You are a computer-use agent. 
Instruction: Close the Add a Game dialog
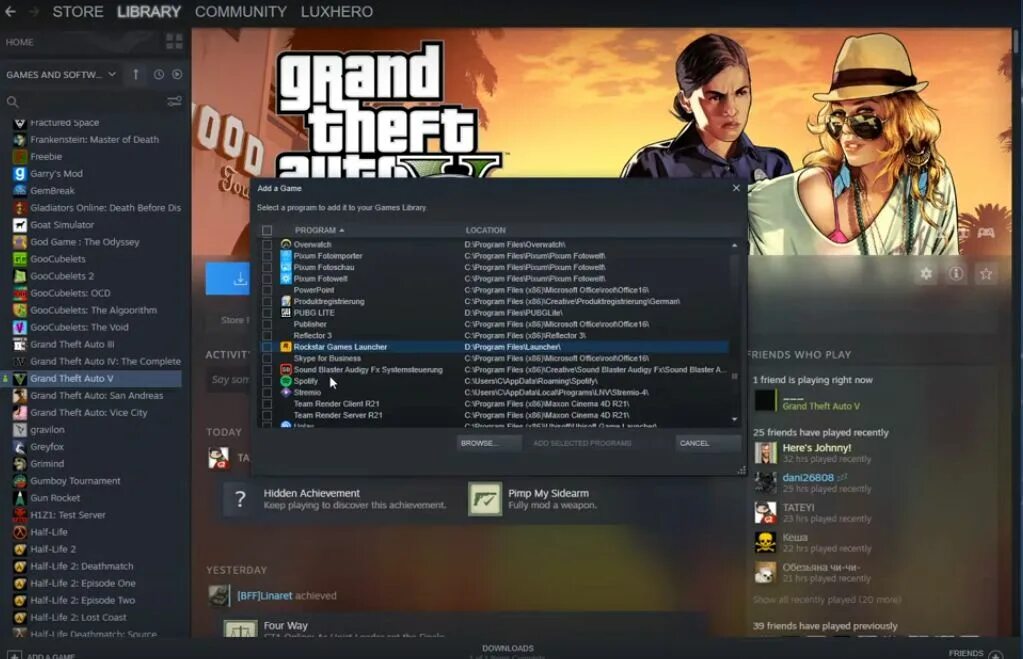point(736,188)
